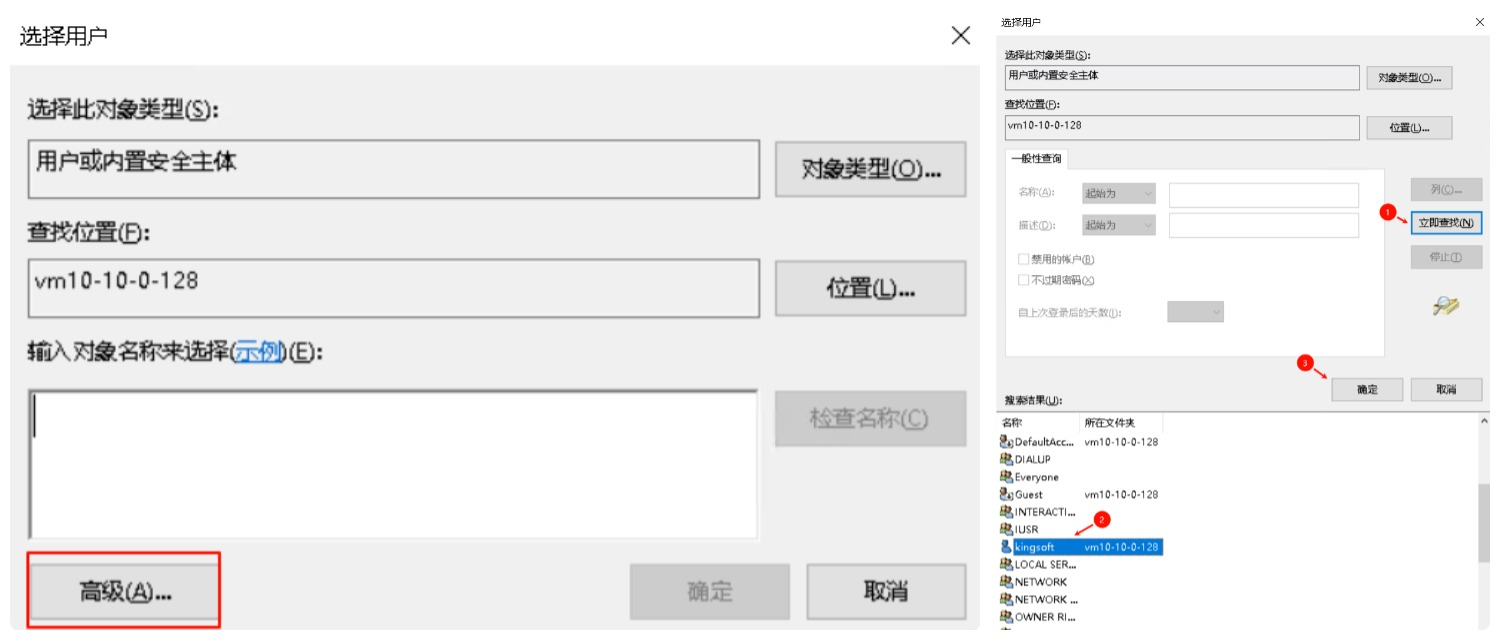Open the 自上次登录后的天数 dropdown
The image size is (1500, 639).
(1196, 312)
